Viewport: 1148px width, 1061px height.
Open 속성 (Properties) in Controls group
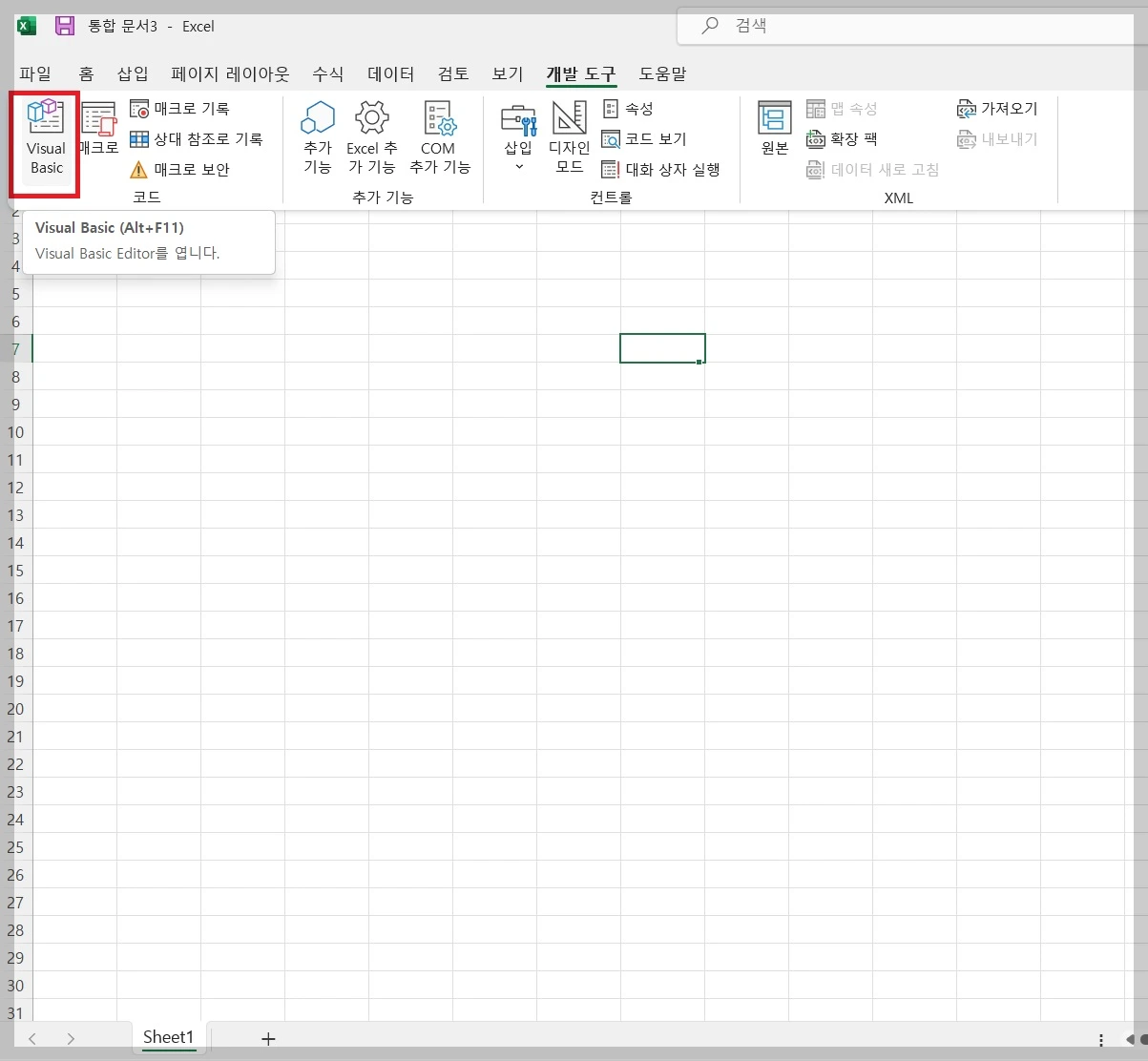[628, 109]
